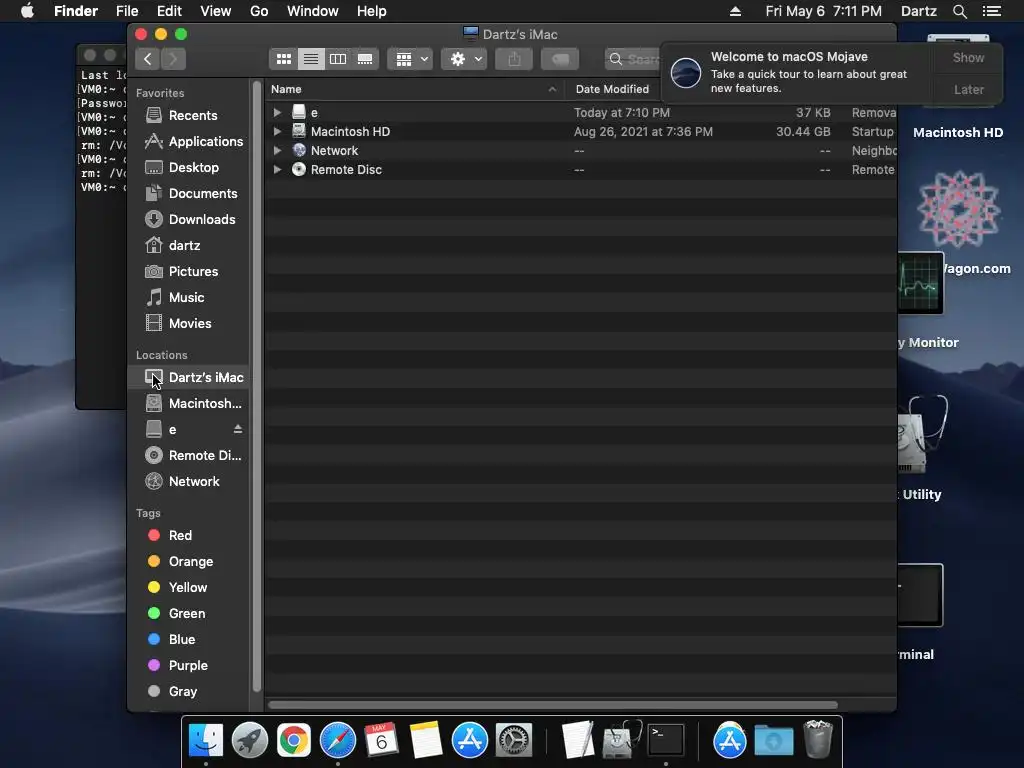Open the View menu
Image resolution: width=1024 pixels, height=768 pixels.
(x=216, y=11)
